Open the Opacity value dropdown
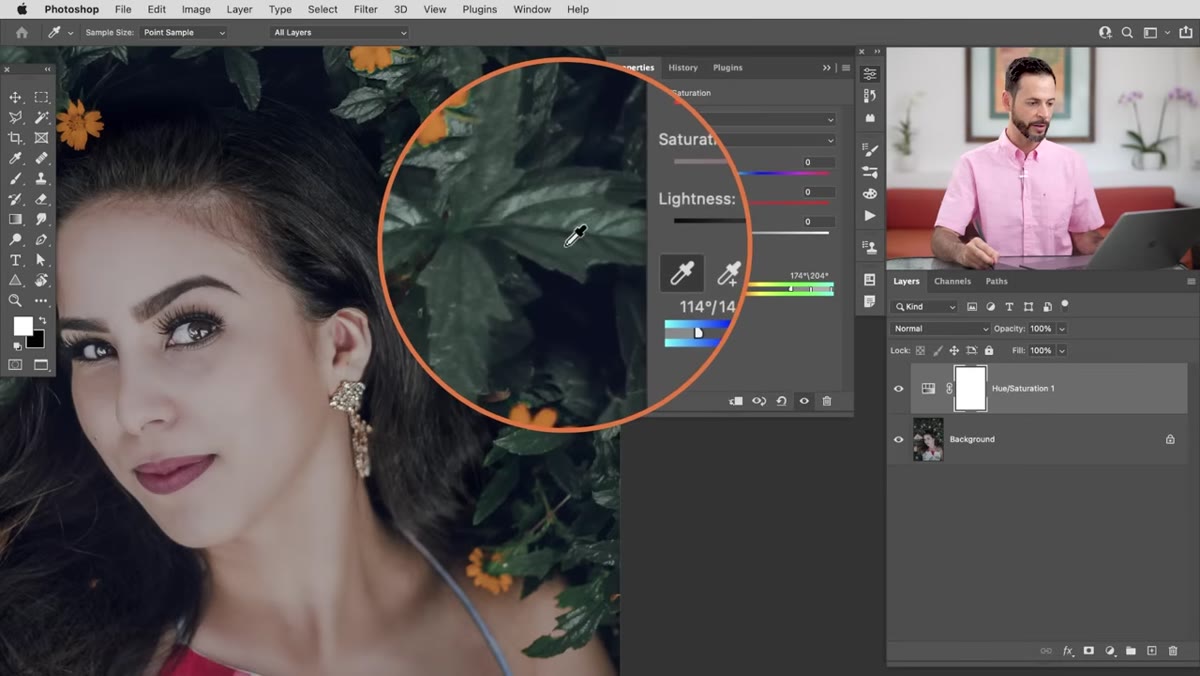This screenshot has width=1200, height=676. click(1062, 329)
